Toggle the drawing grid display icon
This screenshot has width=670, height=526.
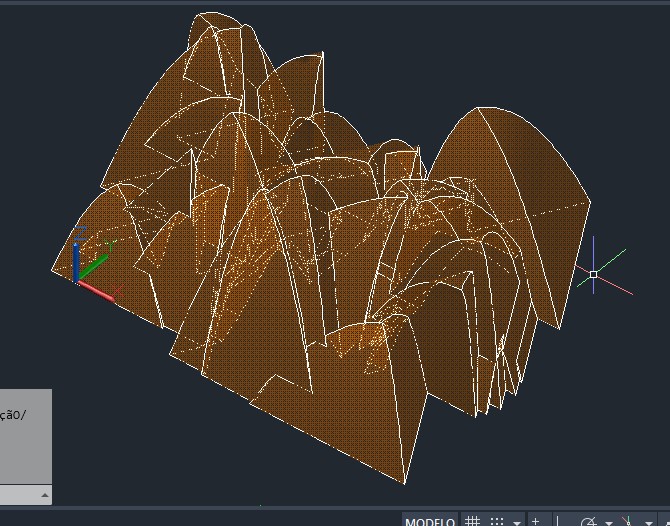coord(472,521)
